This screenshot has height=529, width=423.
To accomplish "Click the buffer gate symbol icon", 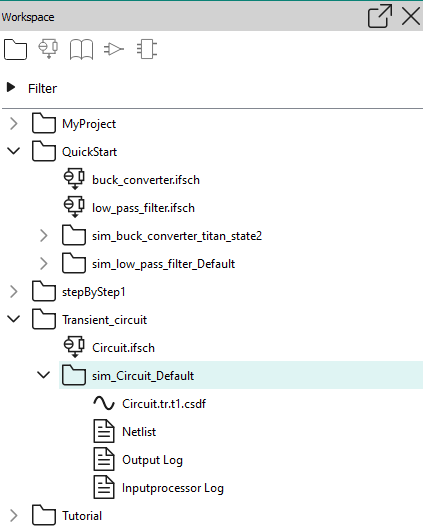I will (x=114, y=49).
